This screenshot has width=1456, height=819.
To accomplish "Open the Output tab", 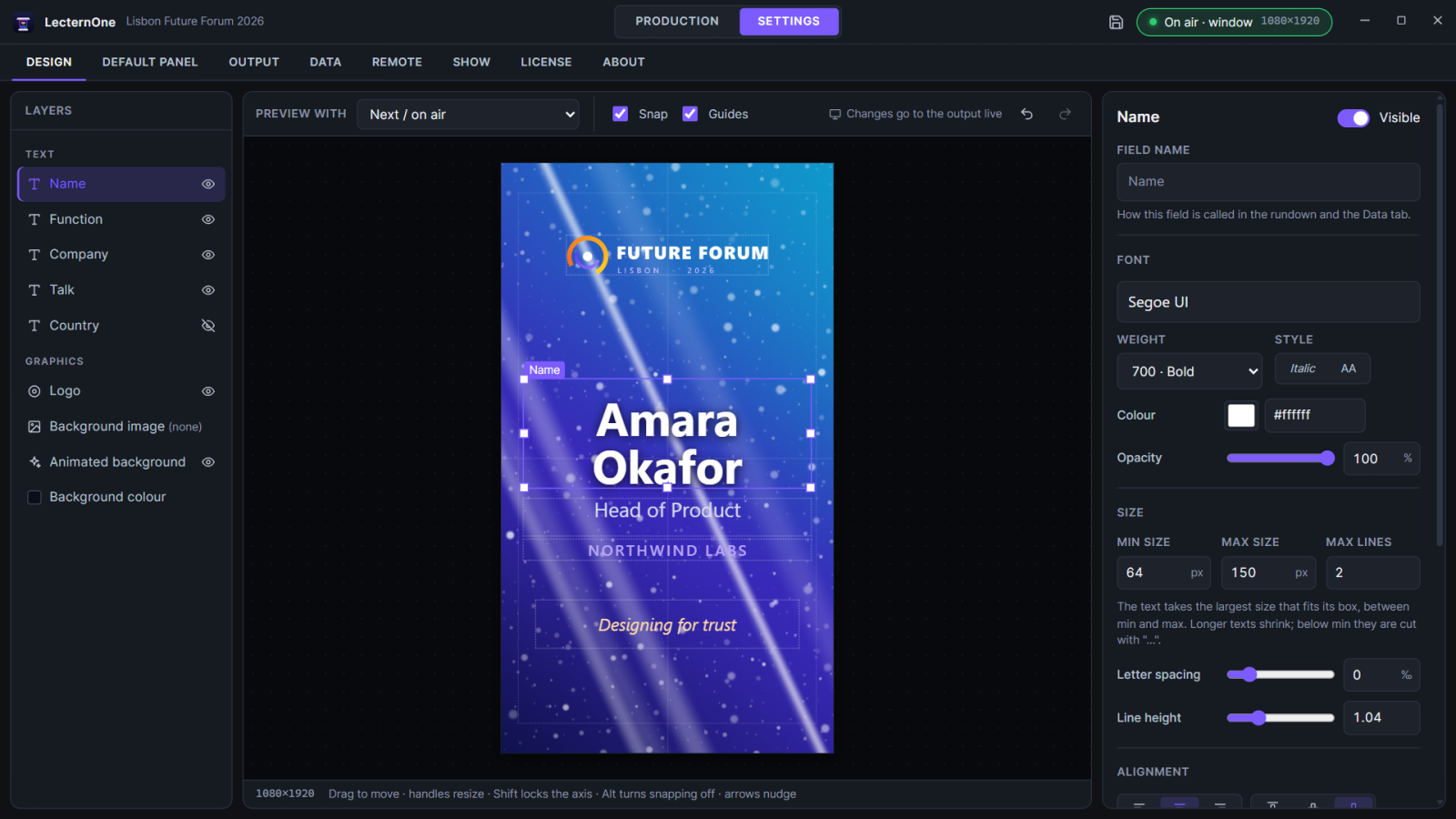I will click(254, 62).
